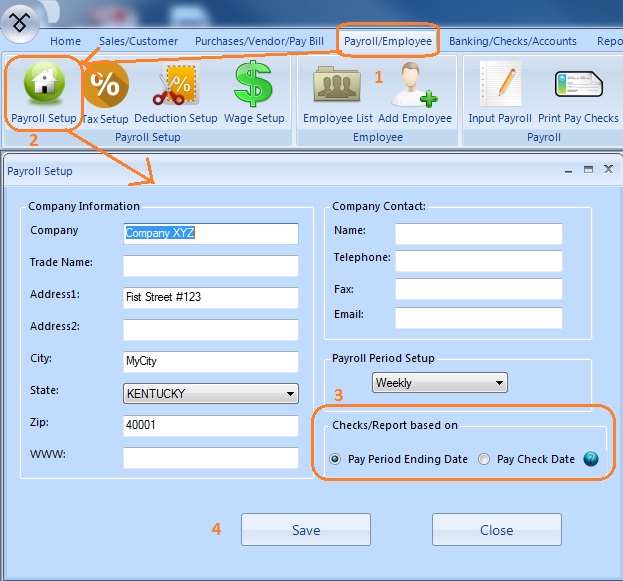Click the Zip field showing 40001
The height and width of the screenshot is (581, 623).
pyautogui.click(x=211, y=426)
